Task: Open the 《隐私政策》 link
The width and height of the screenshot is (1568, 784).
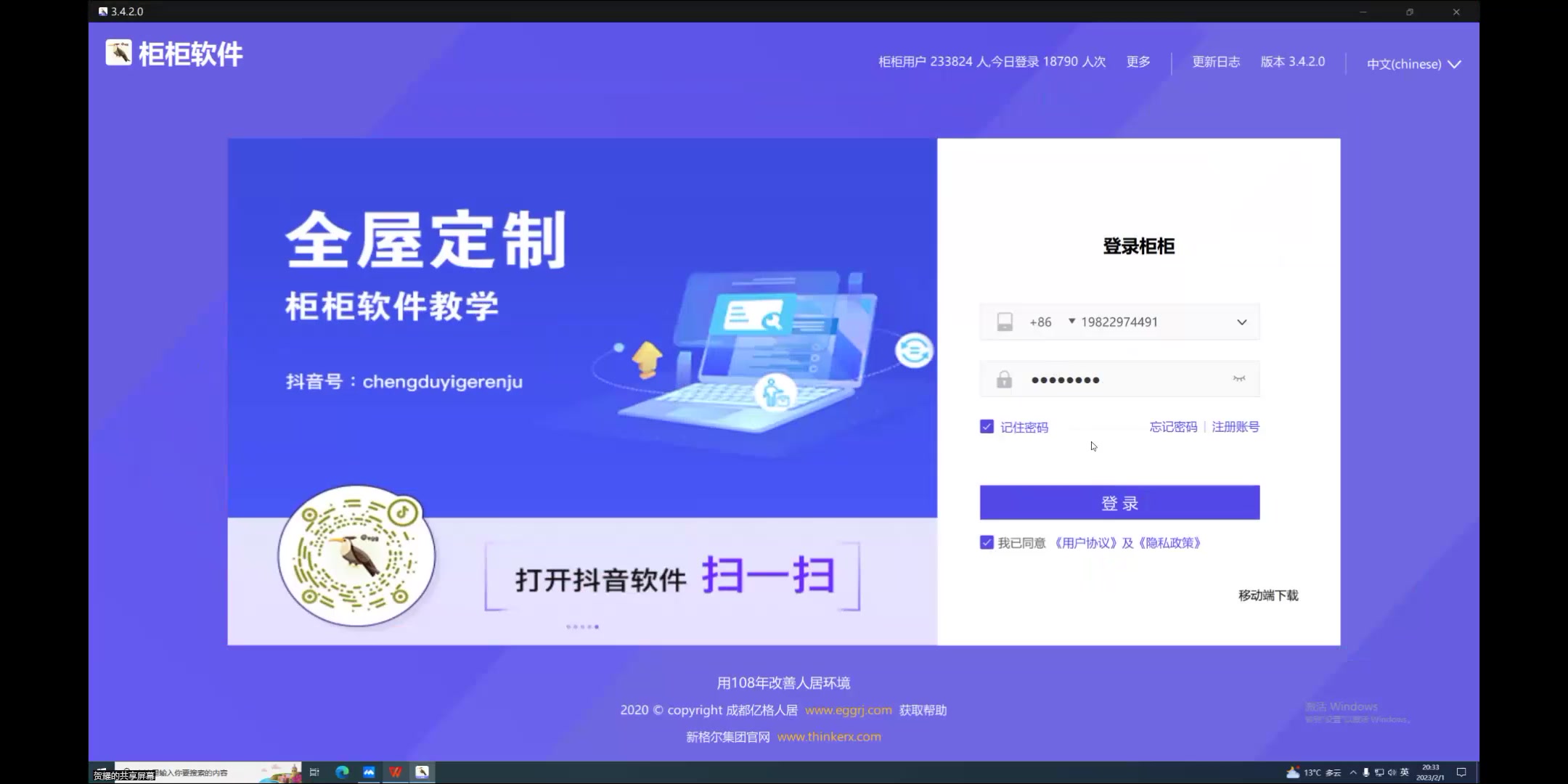Action: coord(1170,543)
